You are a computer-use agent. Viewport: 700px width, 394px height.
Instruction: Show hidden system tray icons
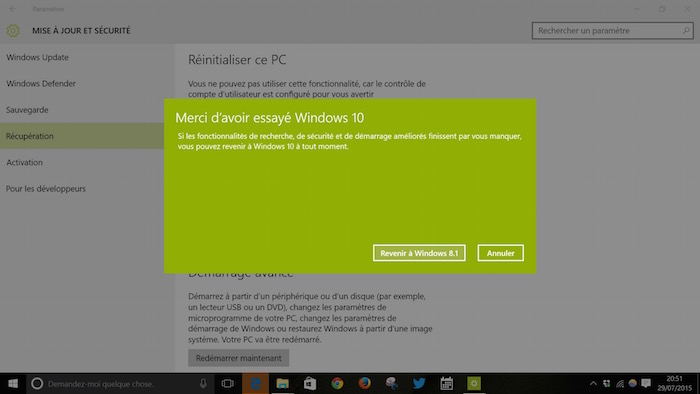593,384
